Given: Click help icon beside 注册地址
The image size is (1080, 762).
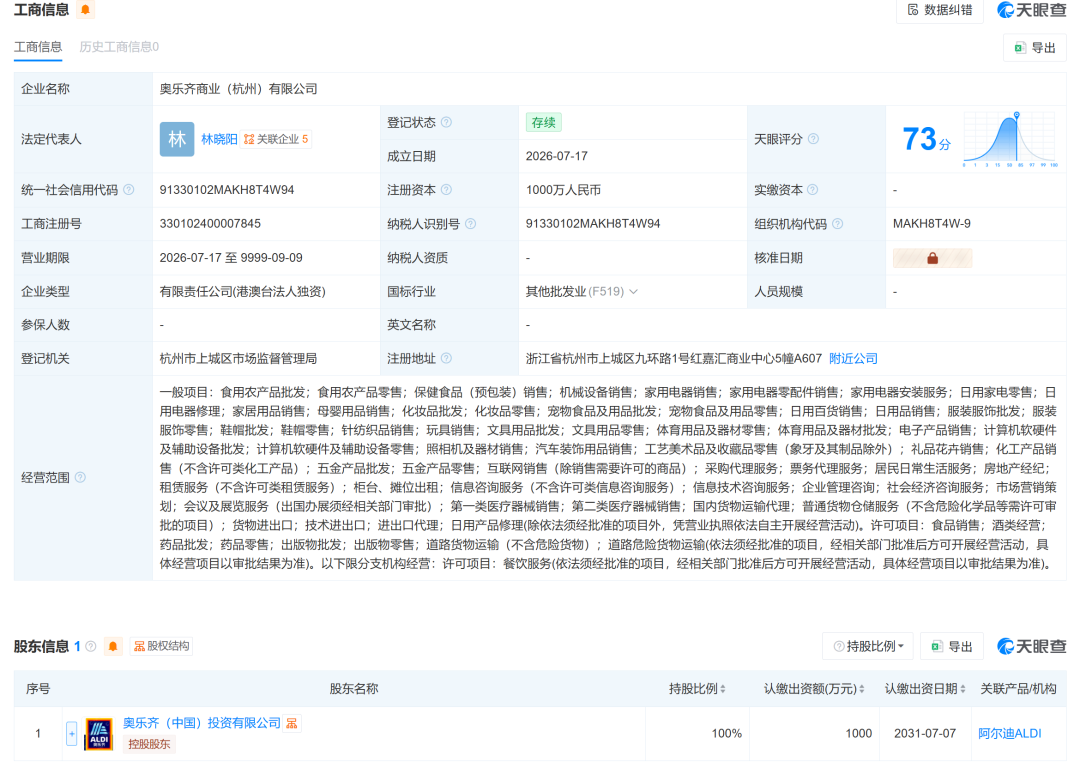Looking at the screenshot, I should [x=446, y=358].
